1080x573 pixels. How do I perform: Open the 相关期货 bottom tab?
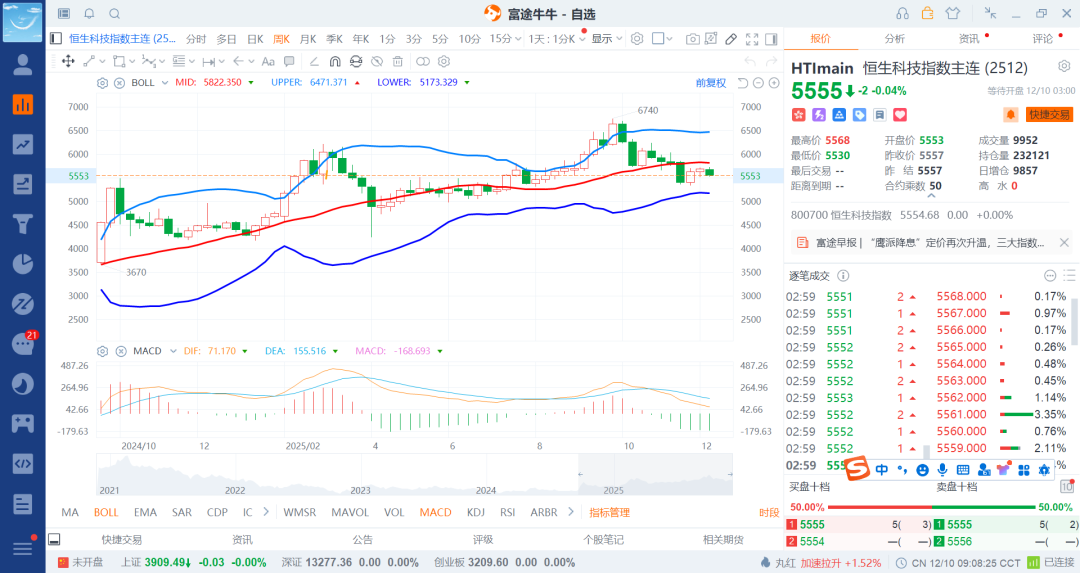(723, 540)
